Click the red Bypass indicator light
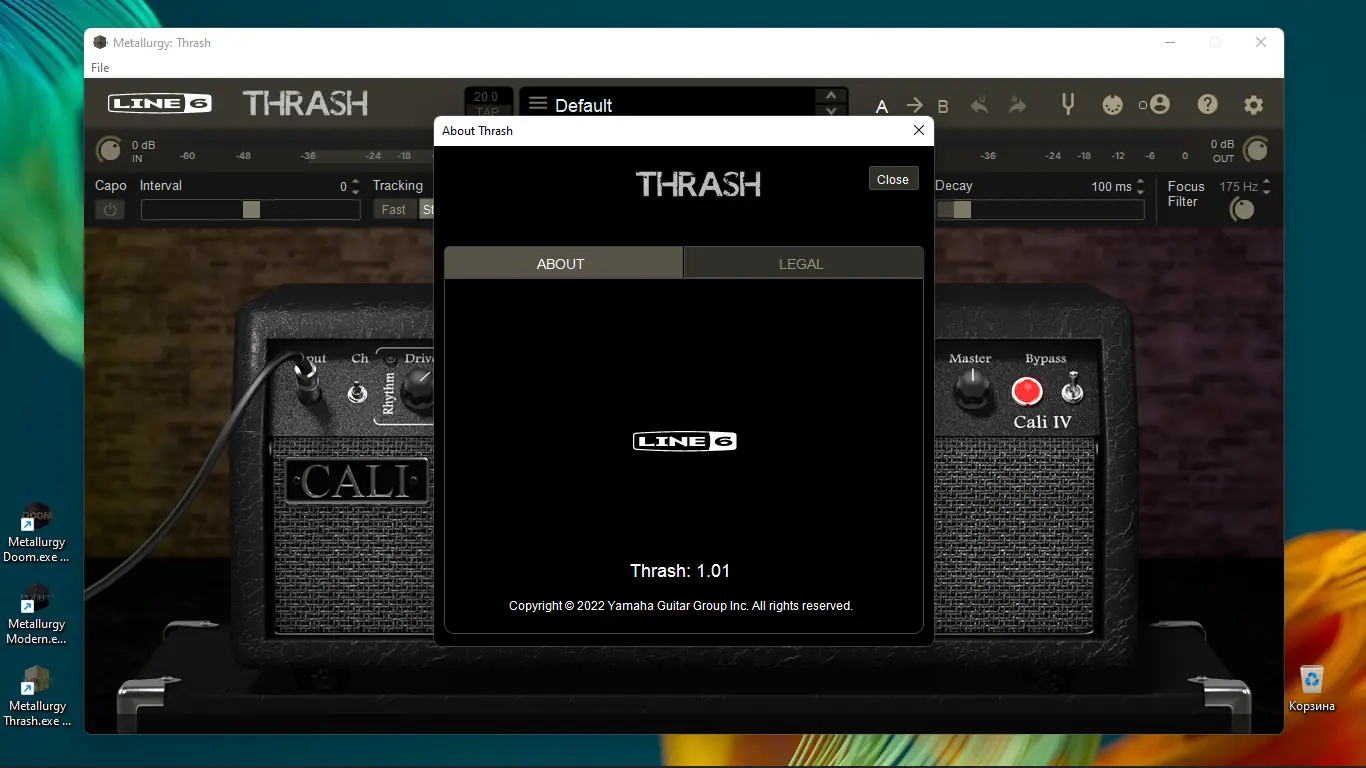Viewport: 1366px width, 768px height. [1027, 391]
